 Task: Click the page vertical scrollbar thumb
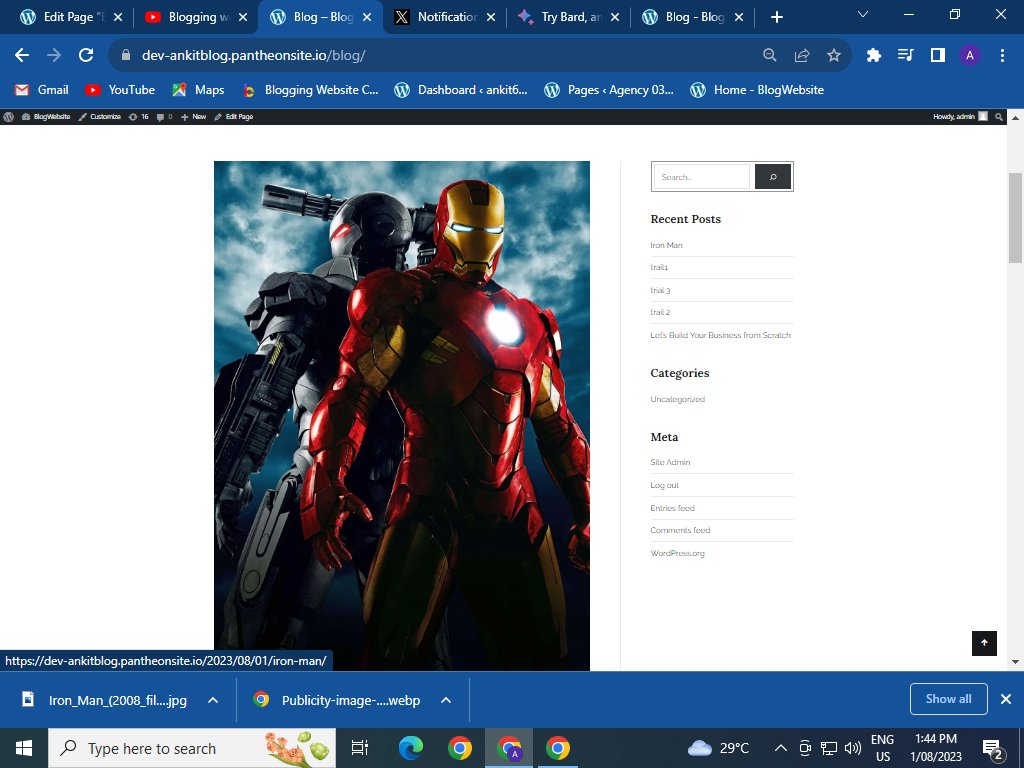(x=1015, y=217)
